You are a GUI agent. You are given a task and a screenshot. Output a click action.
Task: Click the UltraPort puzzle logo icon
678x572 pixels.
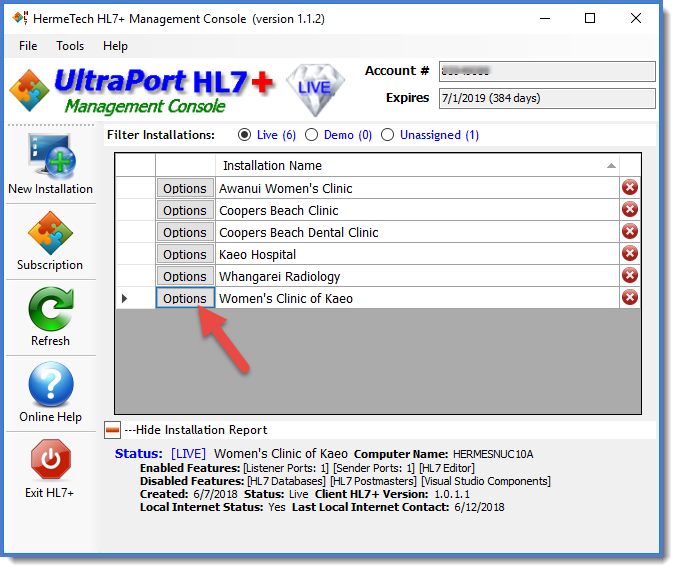29,90
